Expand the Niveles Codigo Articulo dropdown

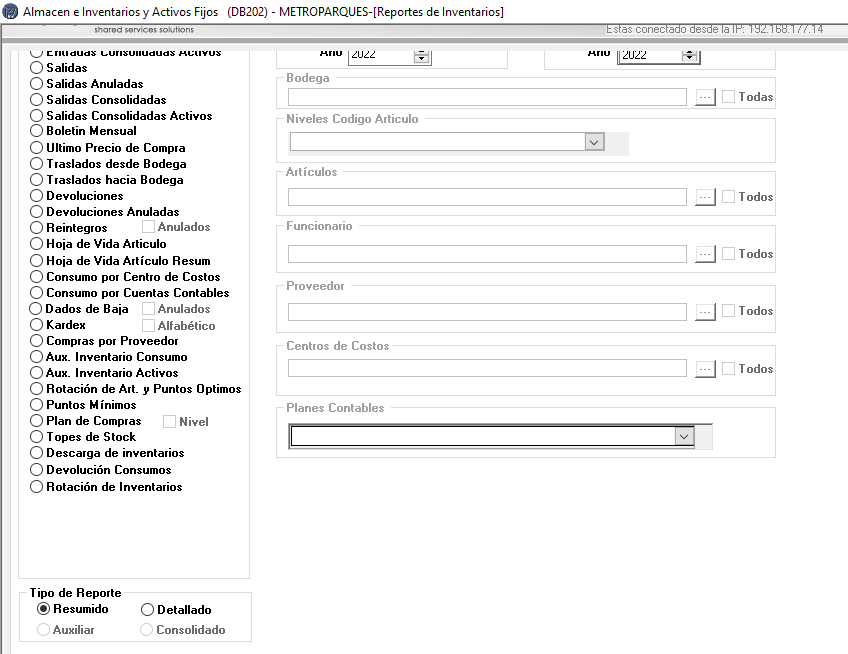(594, 142)
